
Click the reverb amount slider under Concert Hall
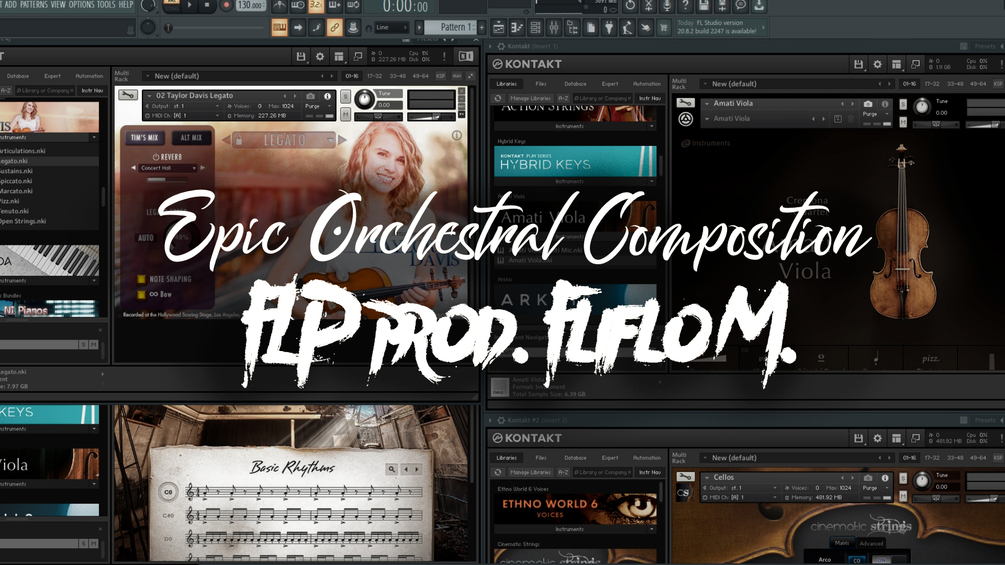(x=167, y=179)
